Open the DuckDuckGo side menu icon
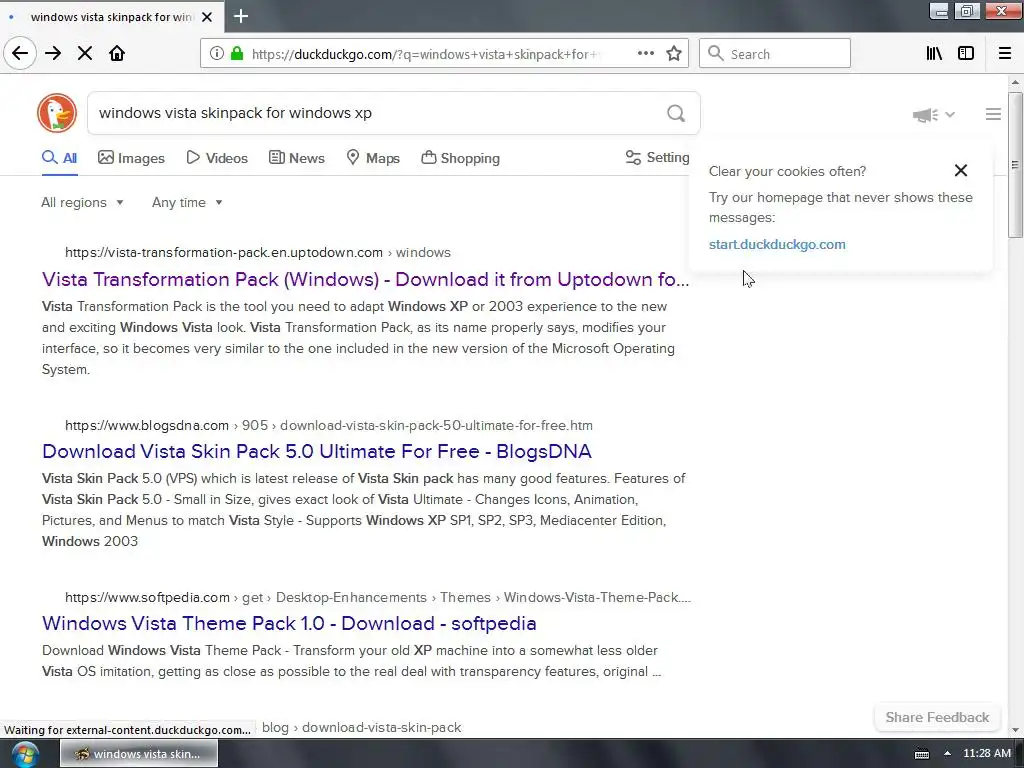The image size is (1024, 768). [993, 114]
